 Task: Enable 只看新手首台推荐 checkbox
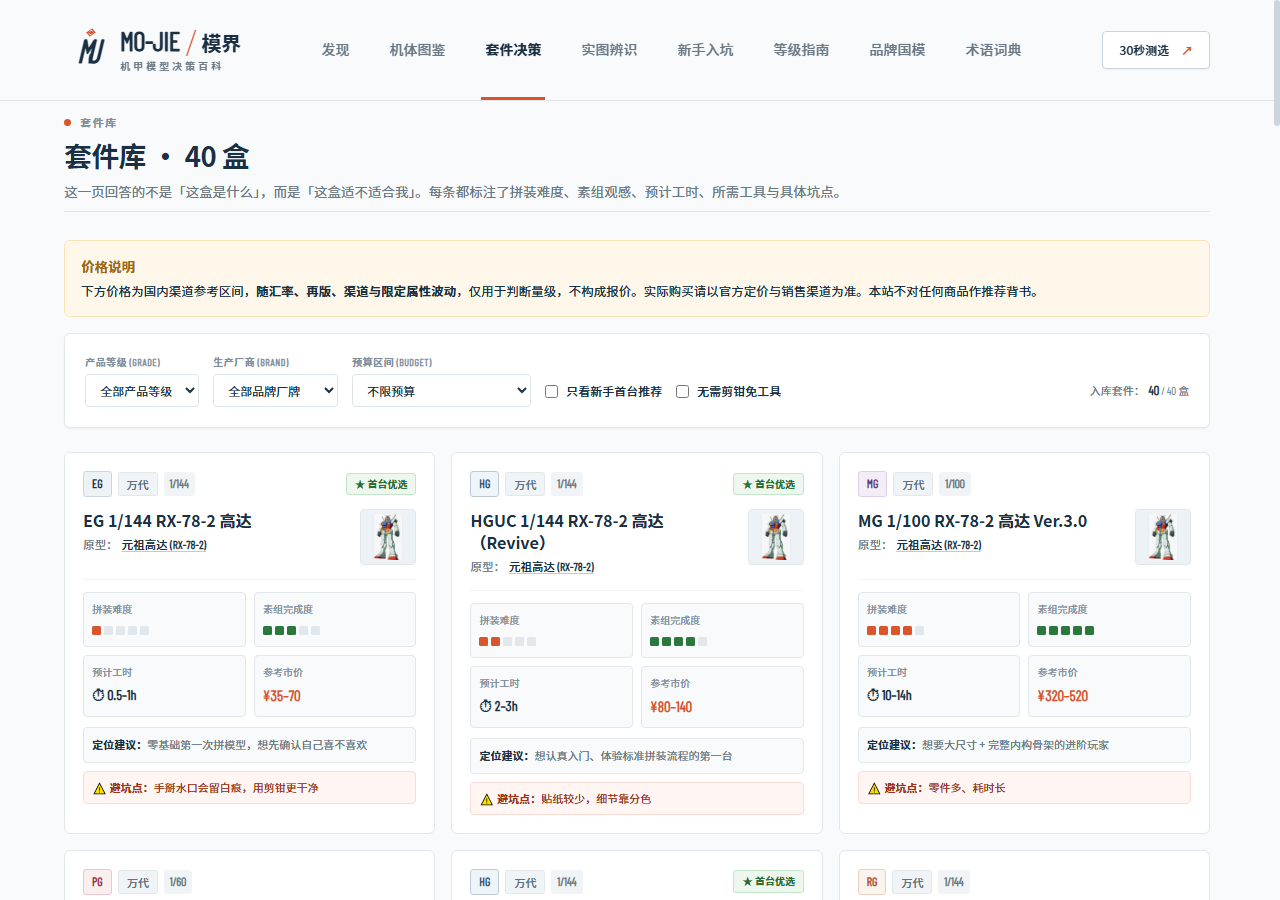click(x=551, y=392)
